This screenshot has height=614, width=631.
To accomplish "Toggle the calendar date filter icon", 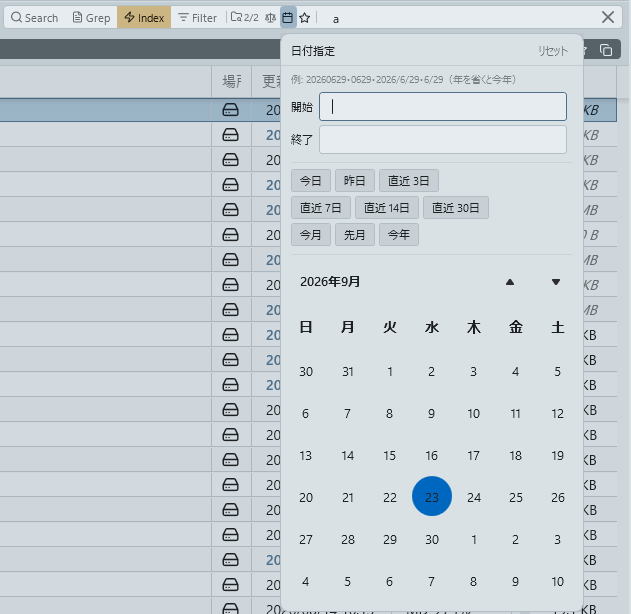I will (288, 18).
